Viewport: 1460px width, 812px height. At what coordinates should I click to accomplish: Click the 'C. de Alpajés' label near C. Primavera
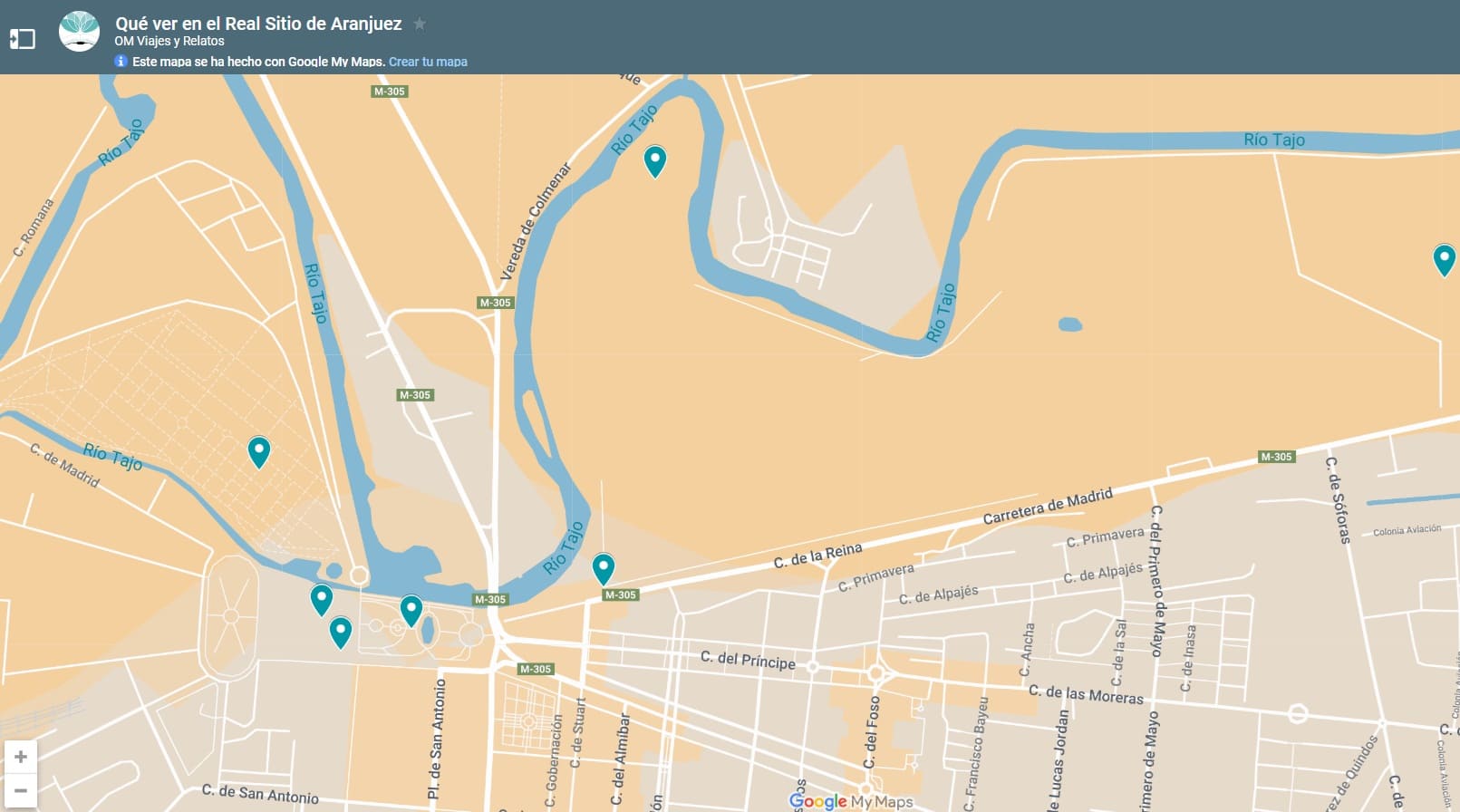[x=938, y=594]
